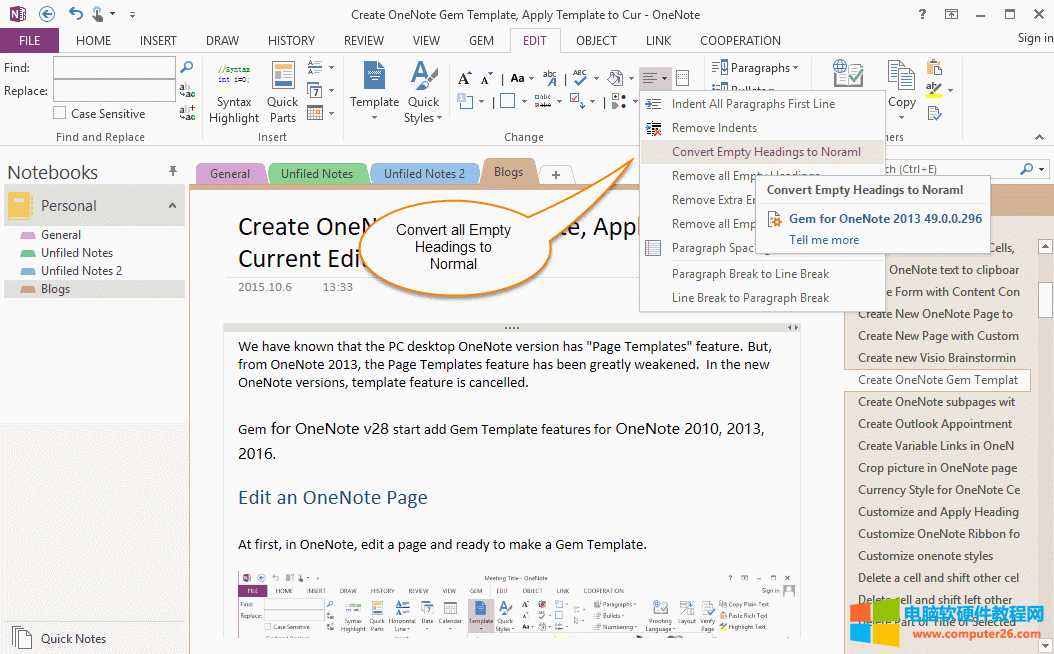Open the Syntax Highlight tool

[x=234, y=94]
